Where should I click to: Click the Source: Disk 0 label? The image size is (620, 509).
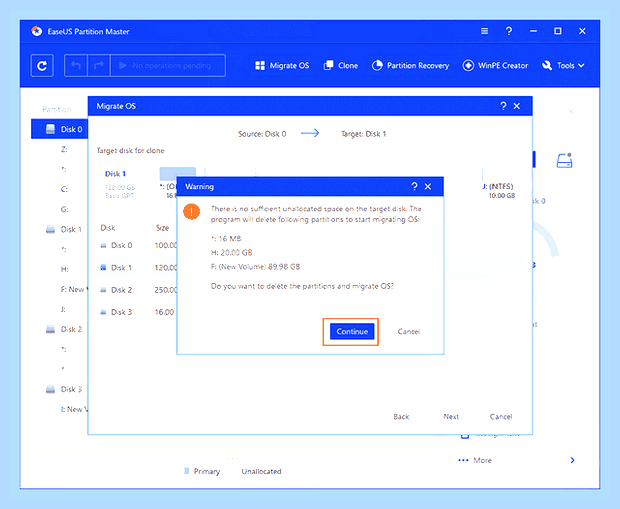pos(262,134)
